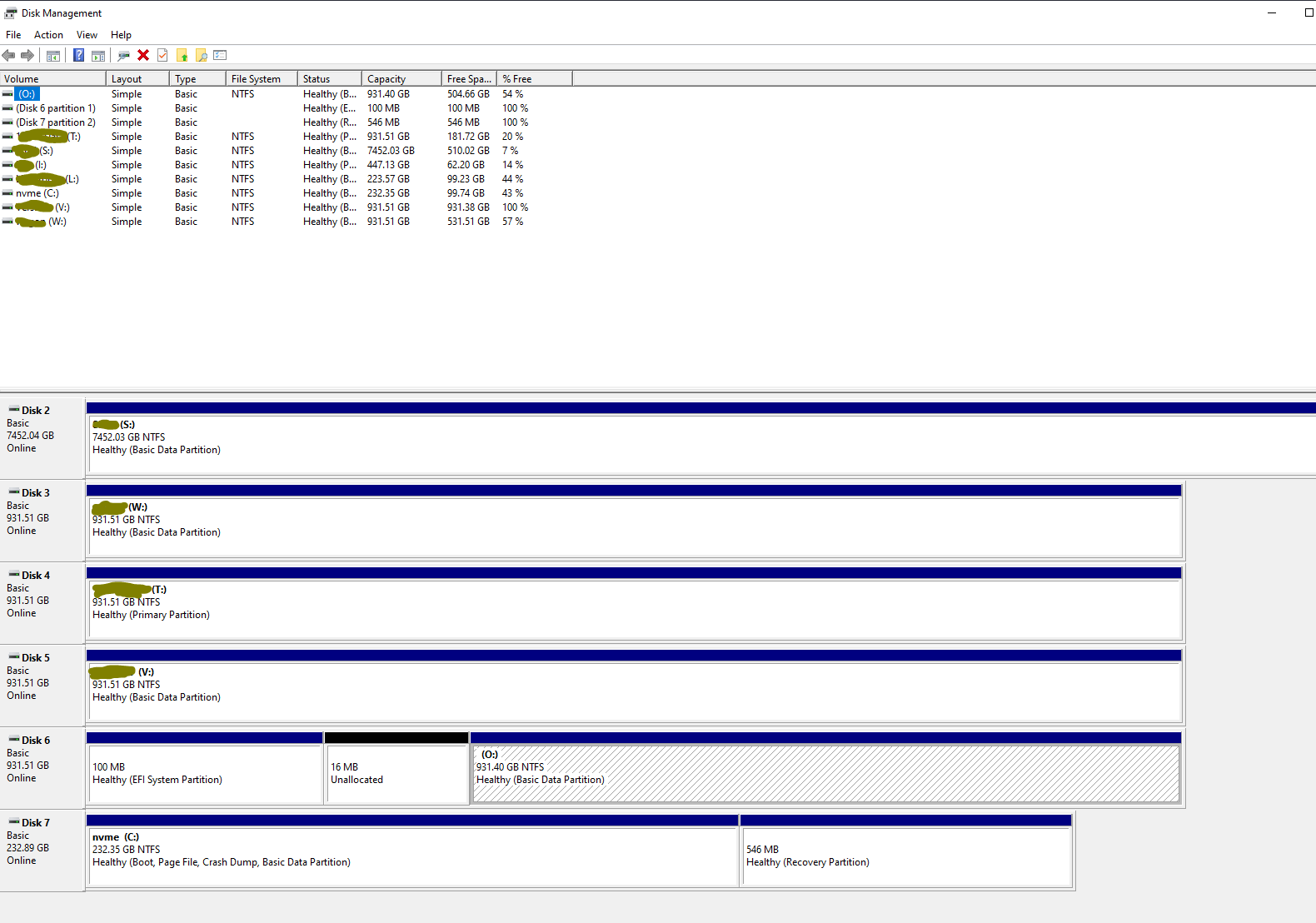Click the Properties checkmark-page toolbar icon

(162, 56)
